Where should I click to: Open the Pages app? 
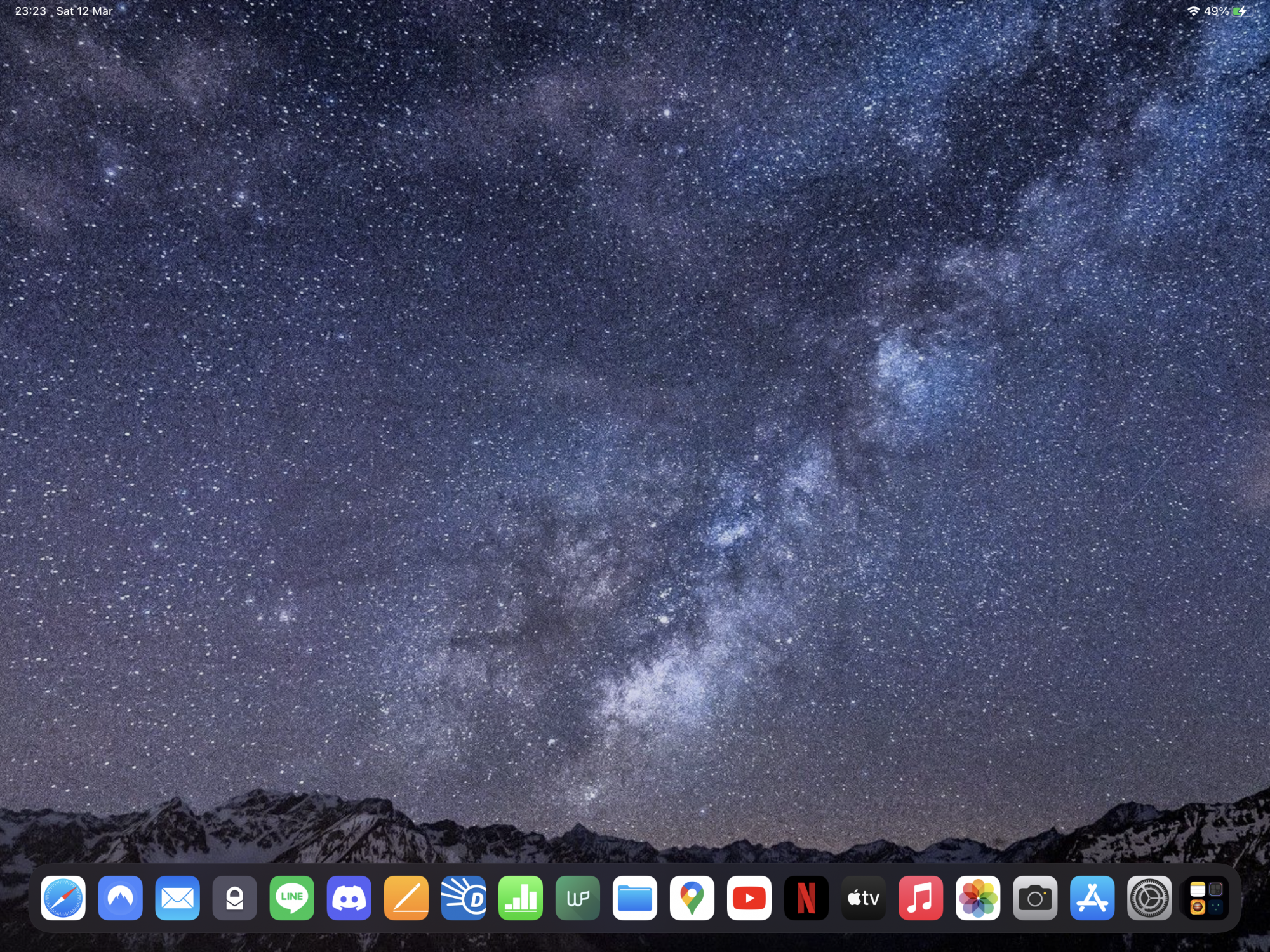click(406, 898)
